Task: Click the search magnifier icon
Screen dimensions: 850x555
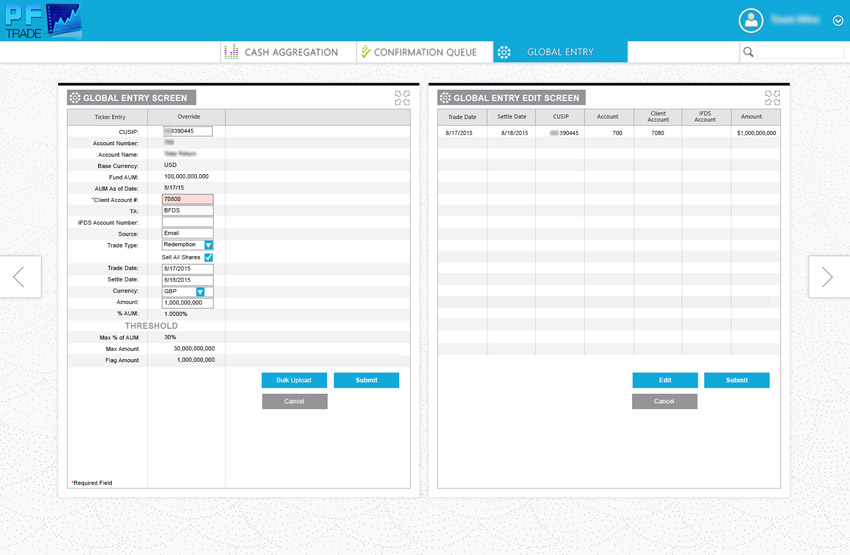Action: click(x=748, y=52)
